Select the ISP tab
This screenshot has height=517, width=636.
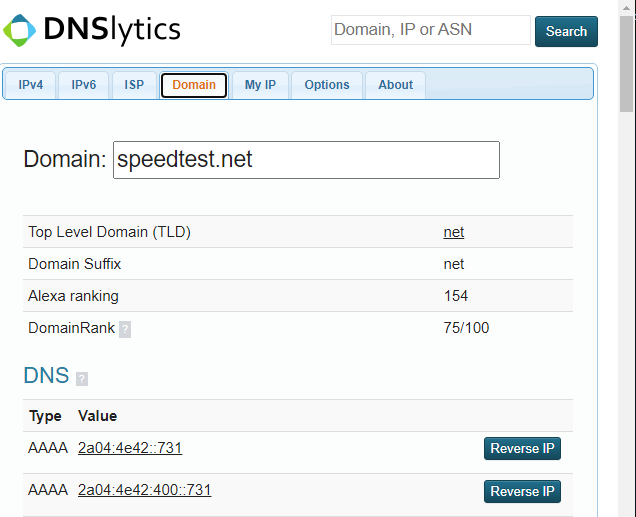click(x=134, y=85)
